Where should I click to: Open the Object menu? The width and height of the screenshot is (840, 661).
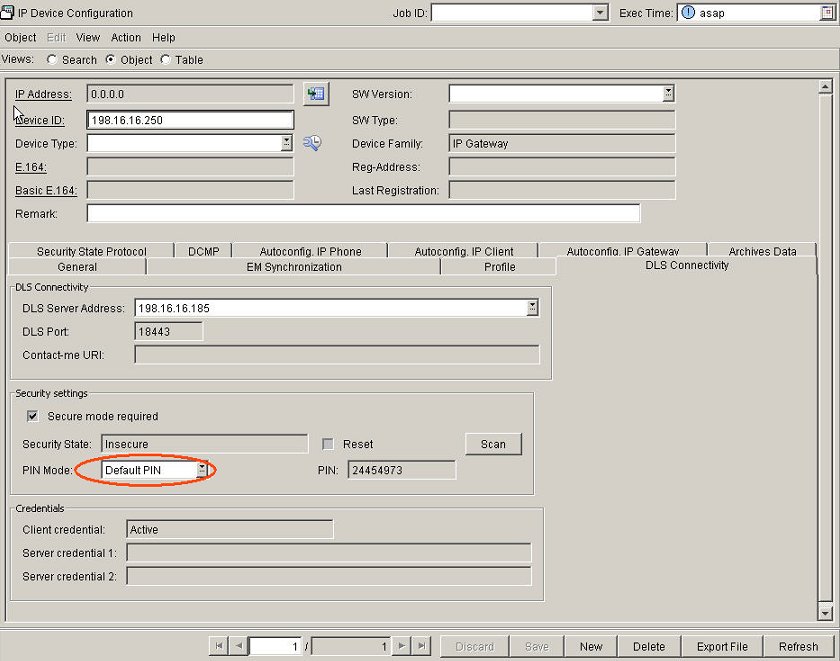[20, 37]
